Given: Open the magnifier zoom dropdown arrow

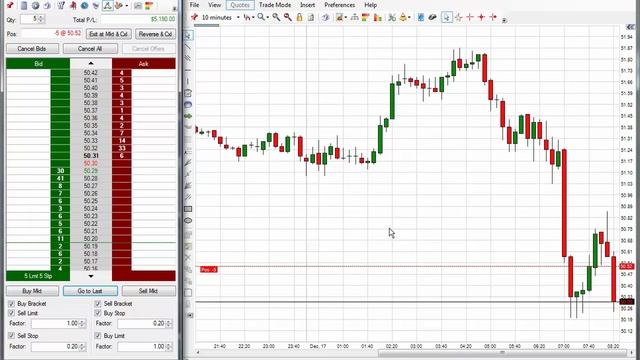Looking at the screenshot, I should [x=267, y=18].
